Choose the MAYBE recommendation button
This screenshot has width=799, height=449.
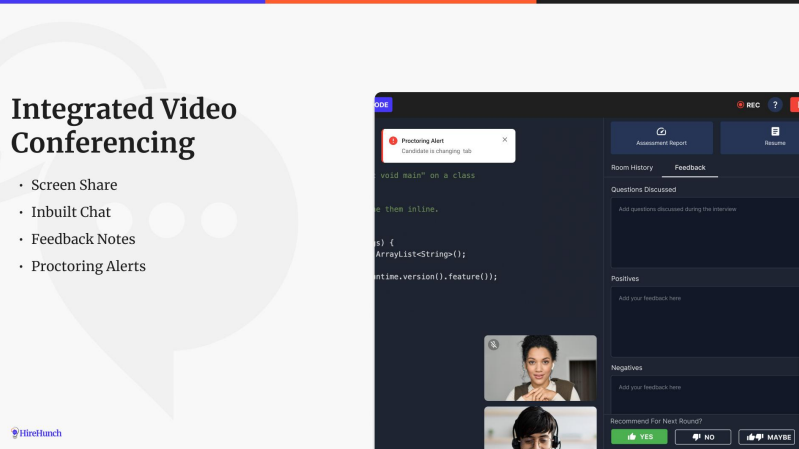(x=767, y=437)
